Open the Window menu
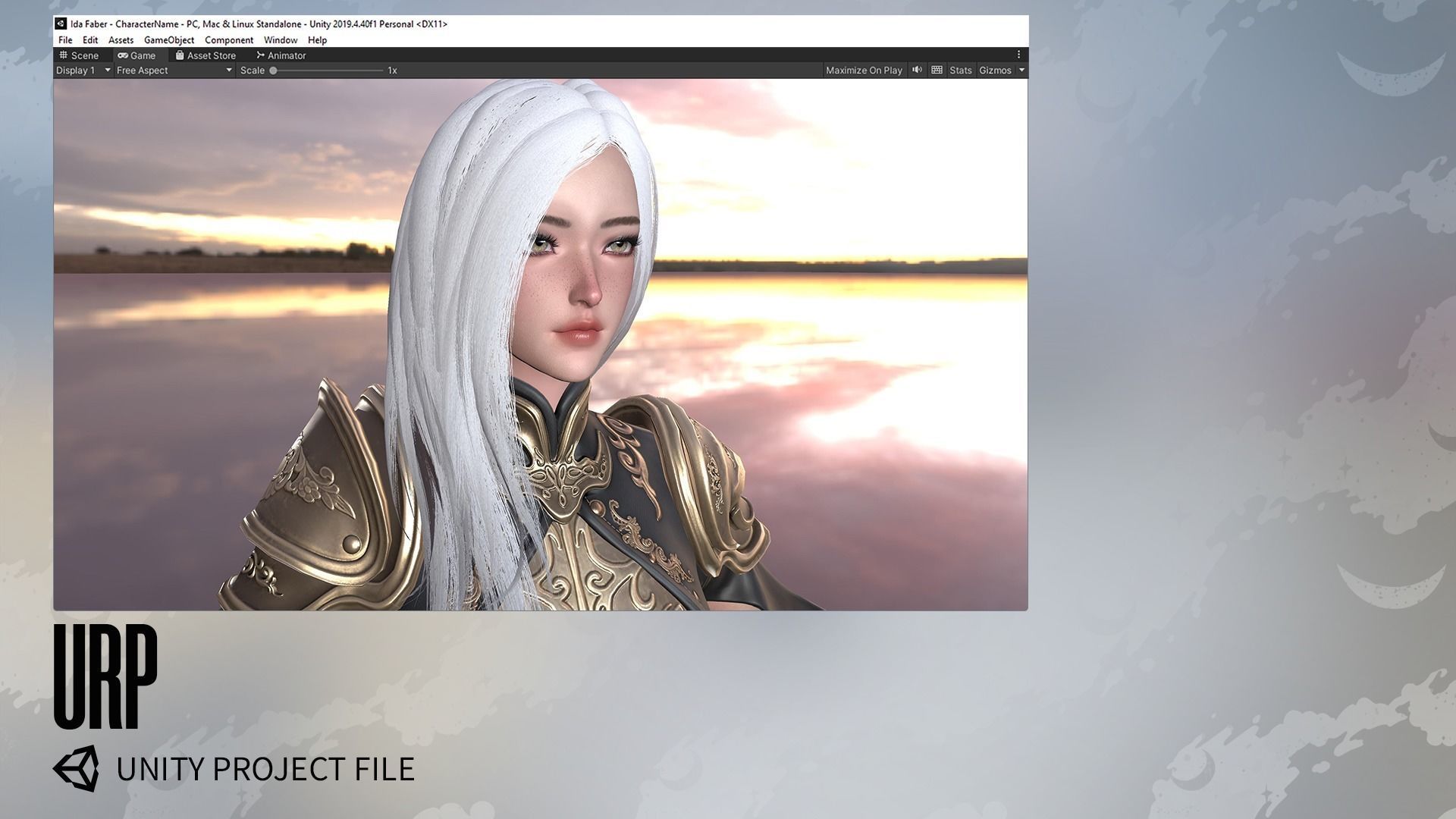Screen dimensions: 1456x819 click(x=280, y=40)
